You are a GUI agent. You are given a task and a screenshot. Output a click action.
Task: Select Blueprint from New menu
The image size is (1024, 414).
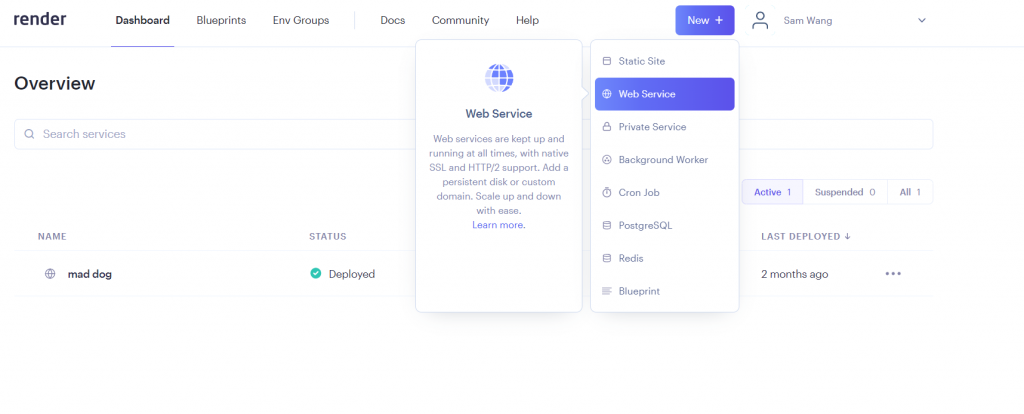coord(665,291)
